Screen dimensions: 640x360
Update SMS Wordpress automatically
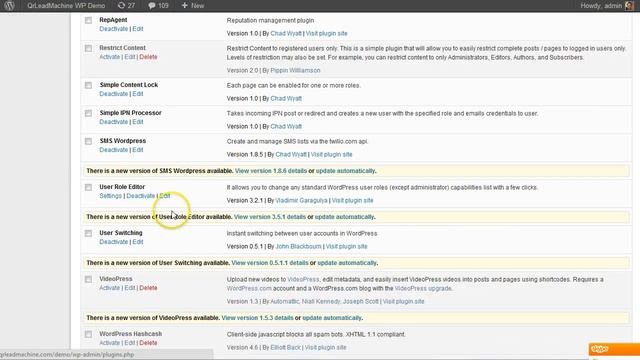click(x=345, y=171)
